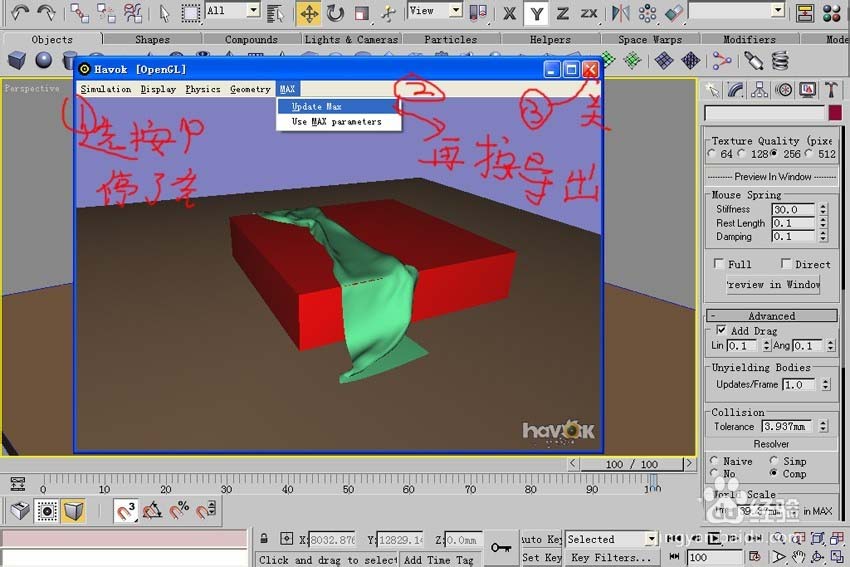
Task: Click the Collision Tolerance field
Action: [x=787, y=426]
